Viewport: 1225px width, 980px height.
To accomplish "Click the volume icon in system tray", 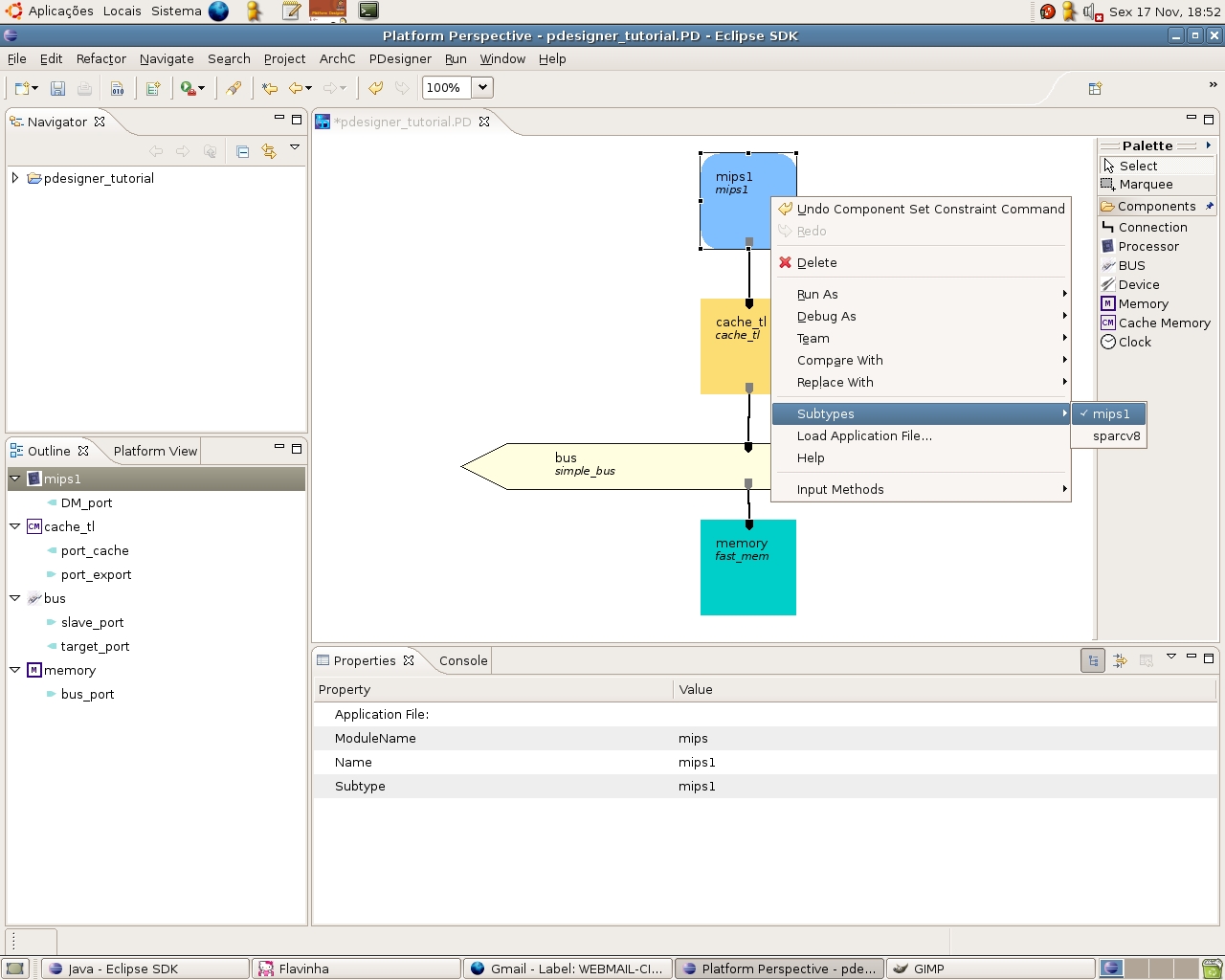I will [1092, 11].
